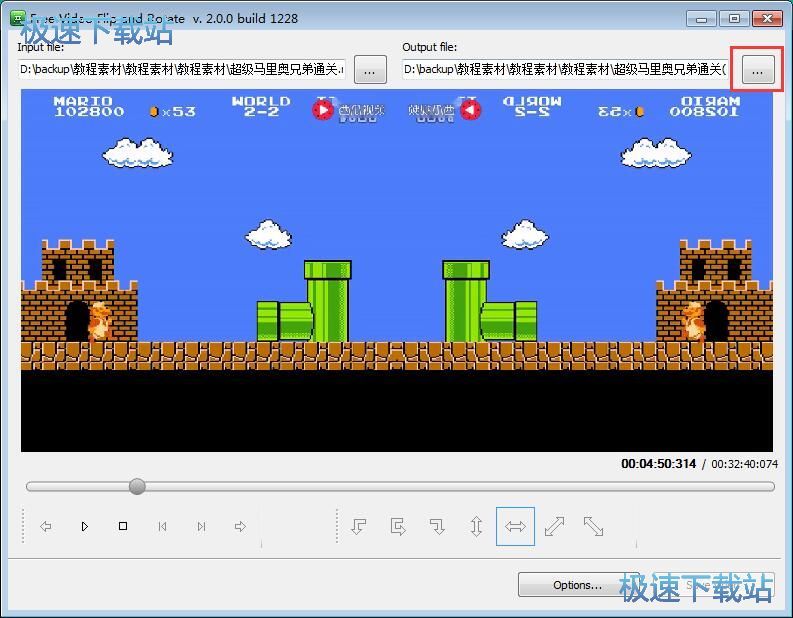Close the Free Video Flip window
793x618 pixels.
[x=768, y=19]
